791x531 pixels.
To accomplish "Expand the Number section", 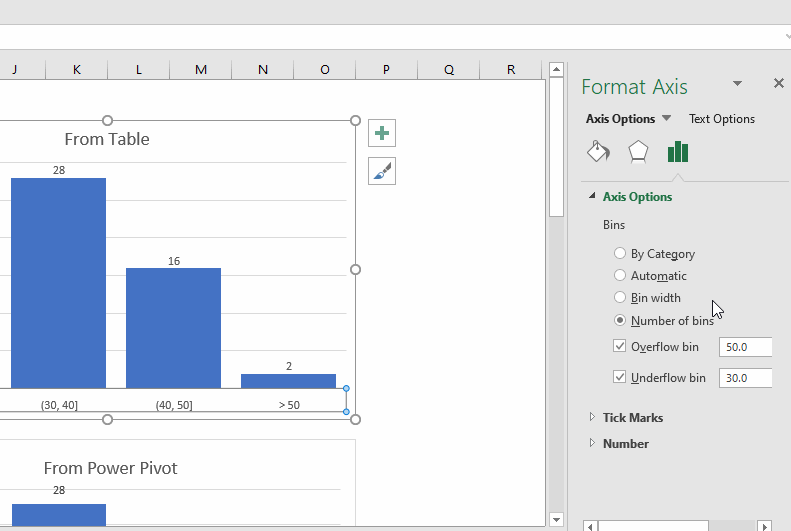I will (592, 443).
